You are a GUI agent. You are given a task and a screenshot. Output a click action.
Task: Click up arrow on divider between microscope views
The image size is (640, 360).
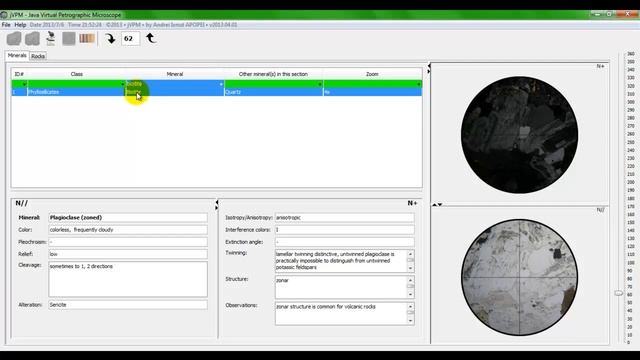(435, 204)
